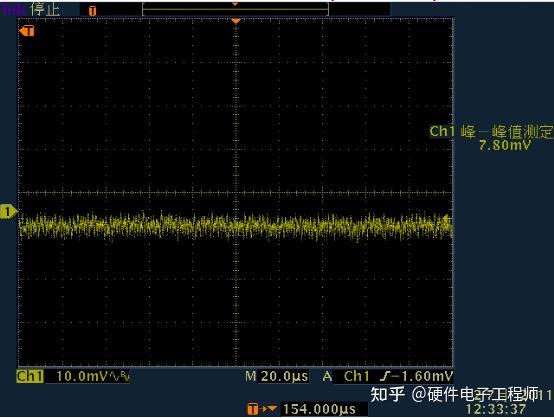Image resolution: width=554 pixels, height=418 pixels.
Task: Click the 7.80mV measurement value
Action: click(x=505, y=145)
